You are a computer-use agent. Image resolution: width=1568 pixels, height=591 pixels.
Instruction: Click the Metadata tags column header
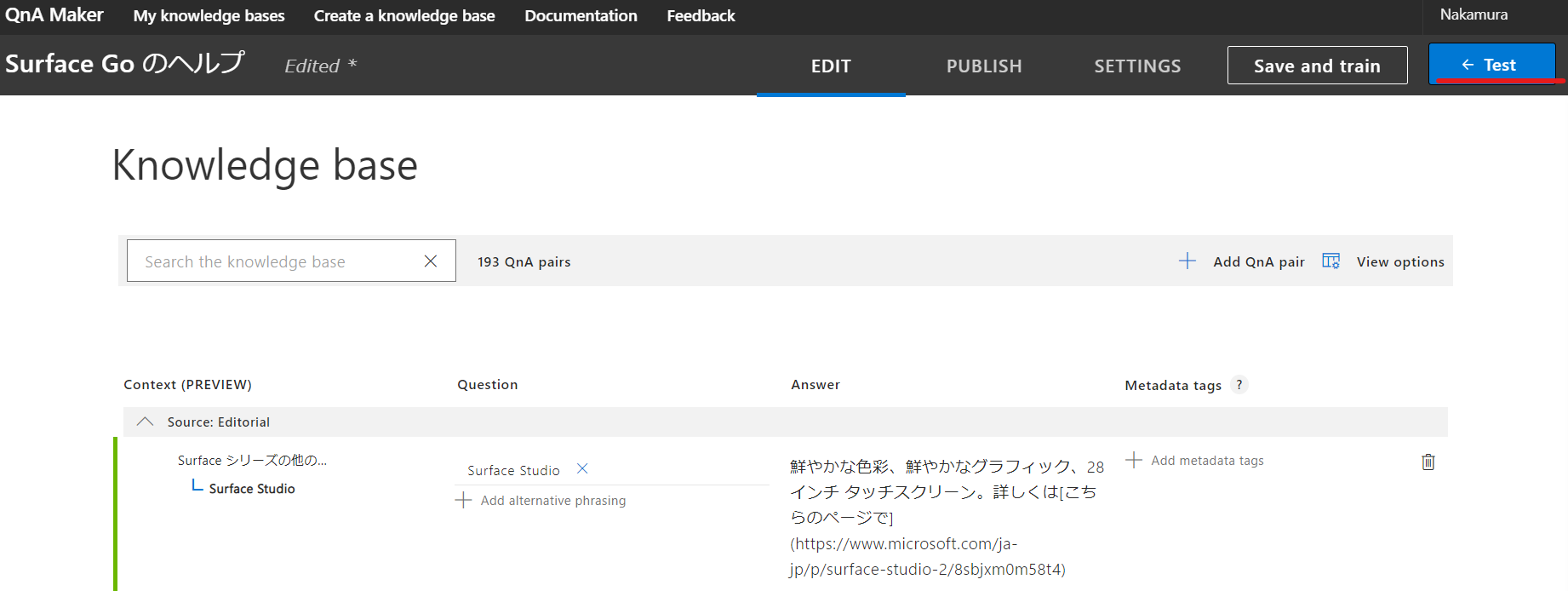[x=1173, y=386]
